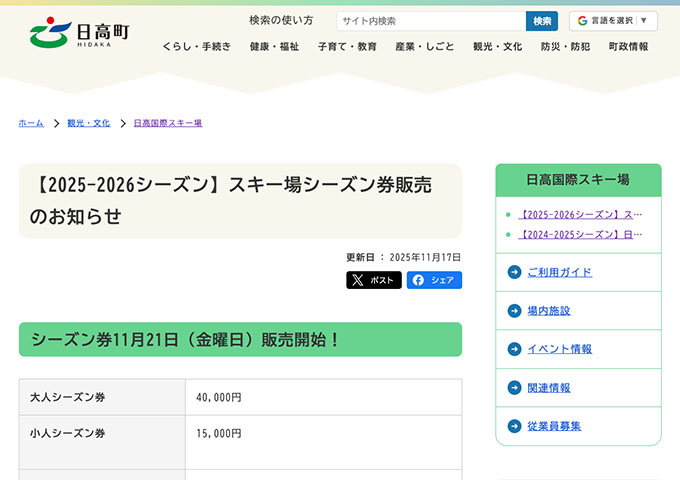Select the 40,000円 price cell

324,397
